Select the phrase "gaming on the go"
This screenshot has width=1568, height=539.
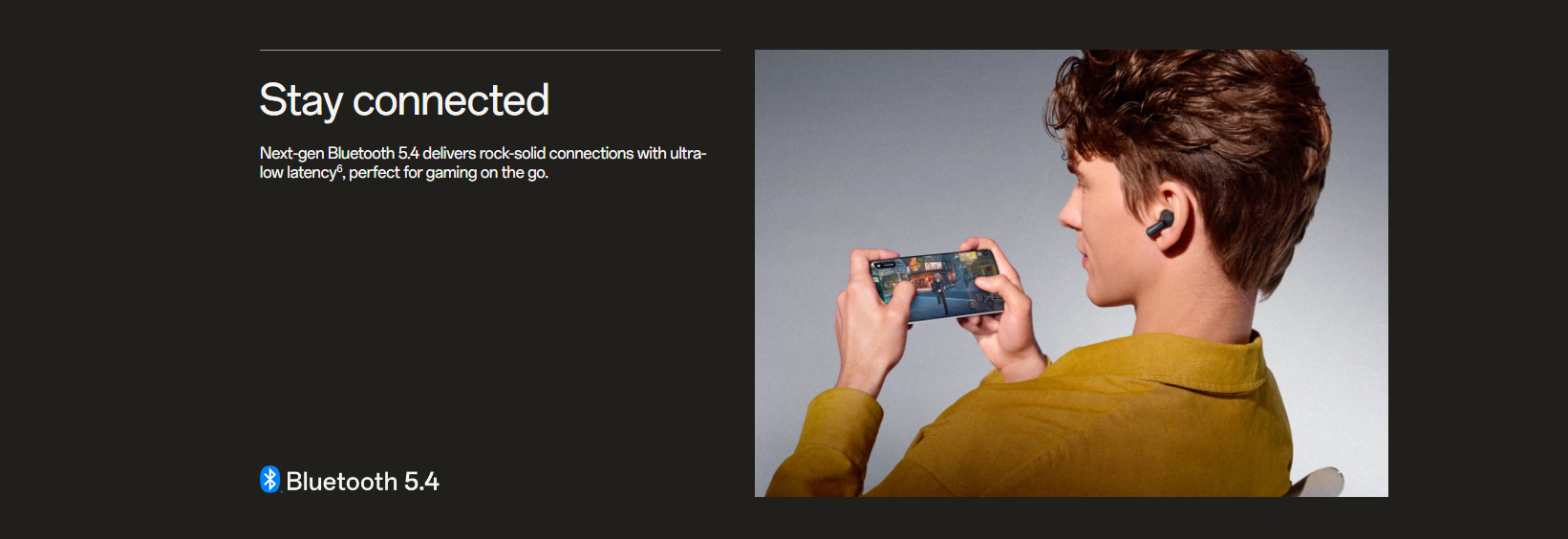pos(485,173)
